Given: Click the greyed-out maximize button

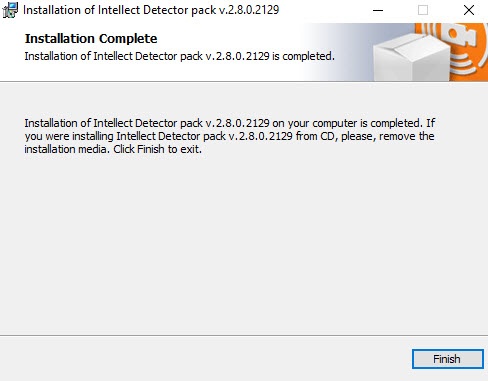Looking at the screenshot, I should tap(423, 10).
